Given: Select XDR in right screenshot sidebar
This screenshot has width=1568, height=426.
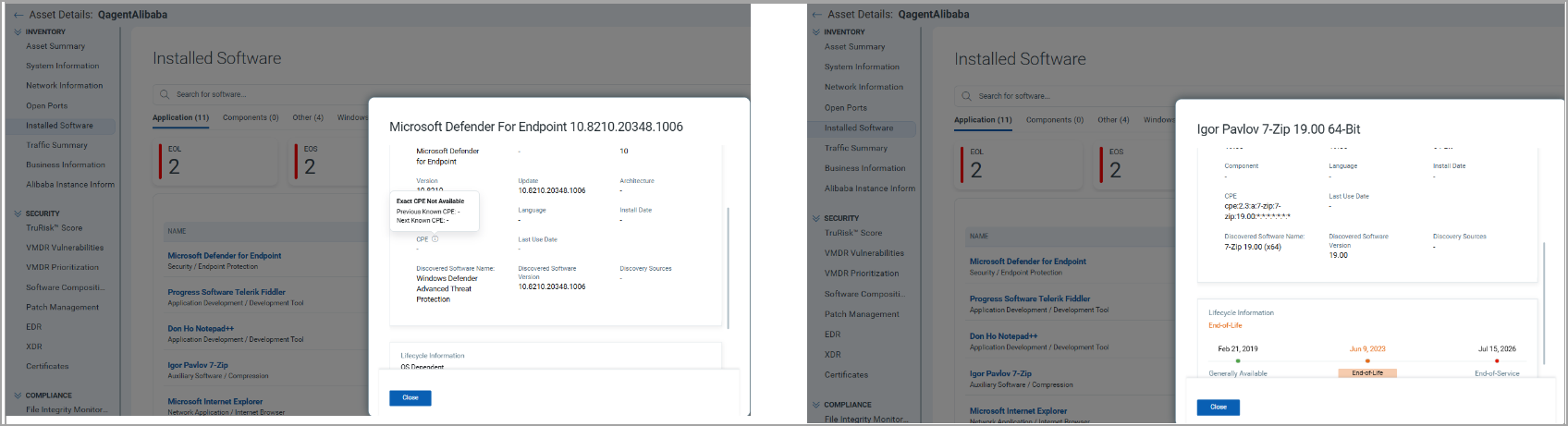Looking at the screenshot, I should pyautogui.click(x=833, y=355).
